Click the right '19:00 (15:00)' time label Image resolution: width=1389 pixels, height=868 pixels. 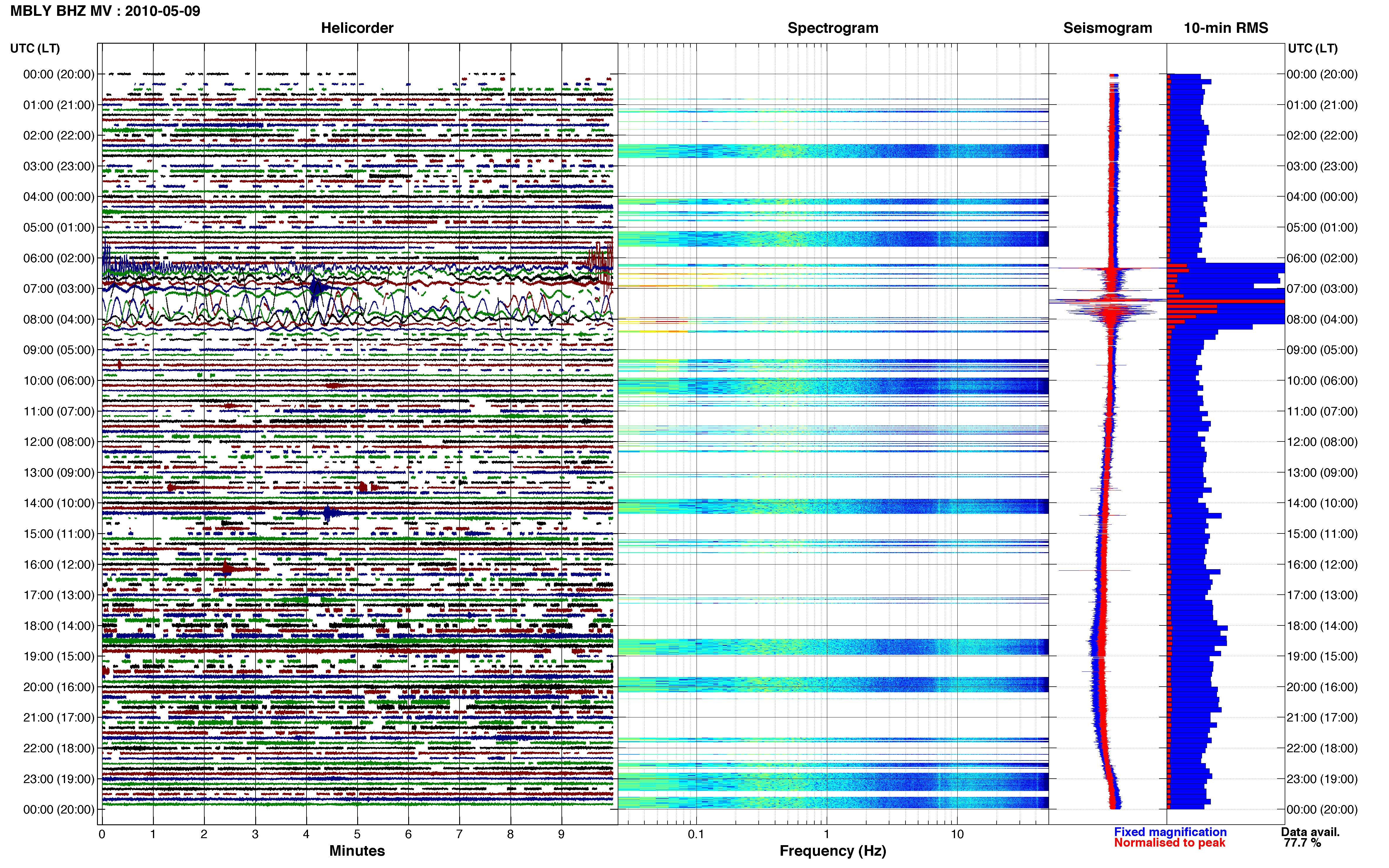click(x=1322, y=656)
